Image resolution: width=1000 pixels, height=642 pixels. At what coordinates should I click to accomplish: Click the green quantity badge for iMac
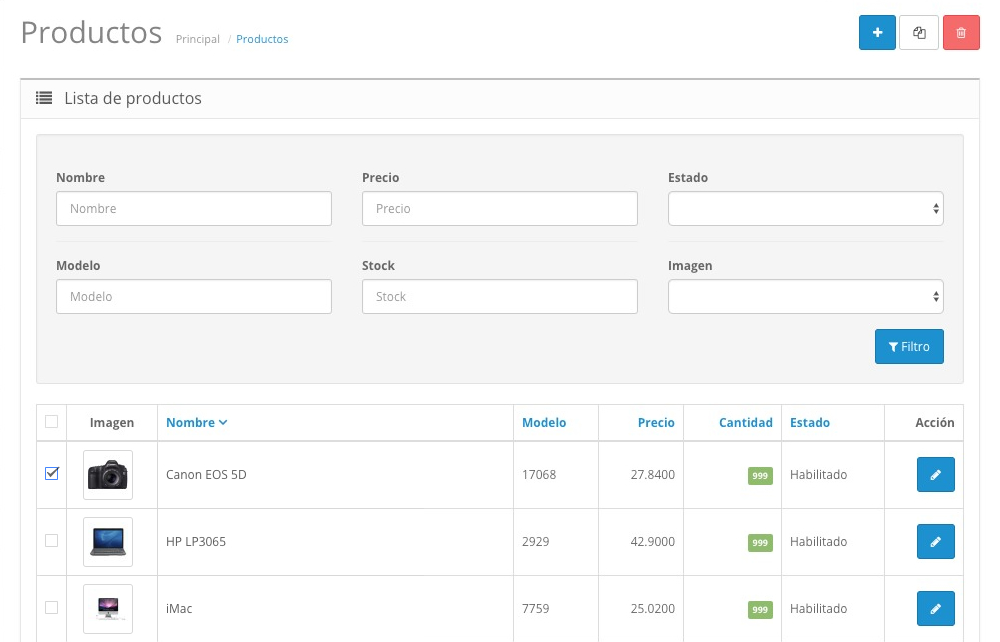point(760,609)
